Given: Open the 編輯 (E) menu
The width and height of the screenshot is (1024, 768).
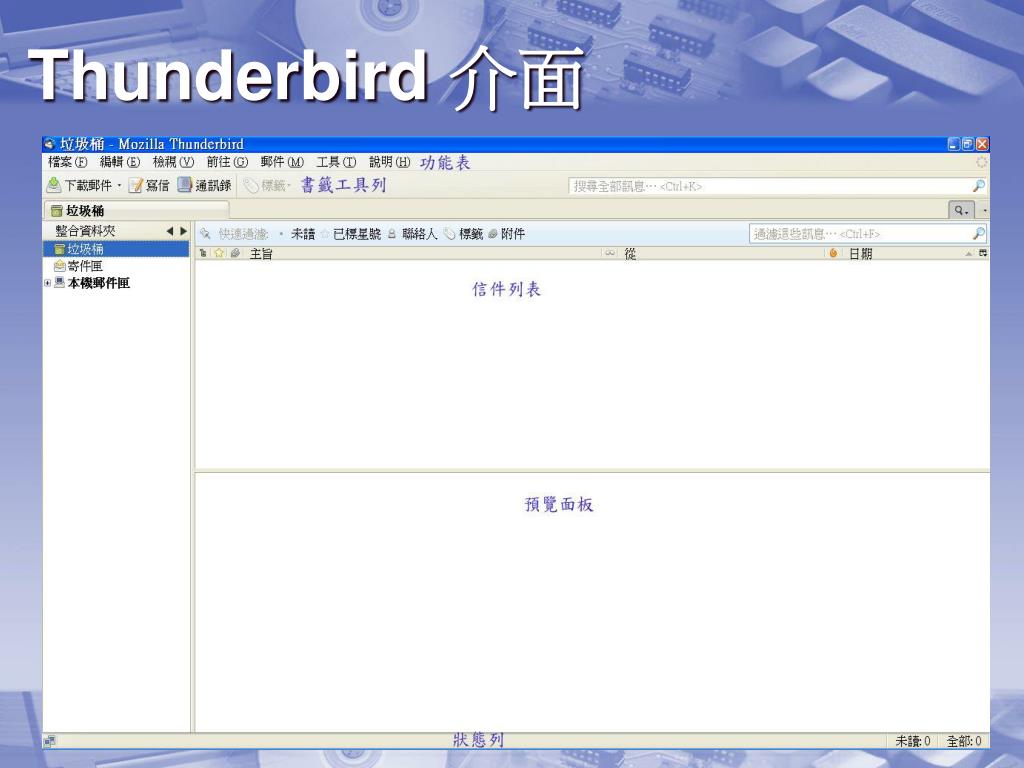Looking at the screenshot, I should click(120, 162).
